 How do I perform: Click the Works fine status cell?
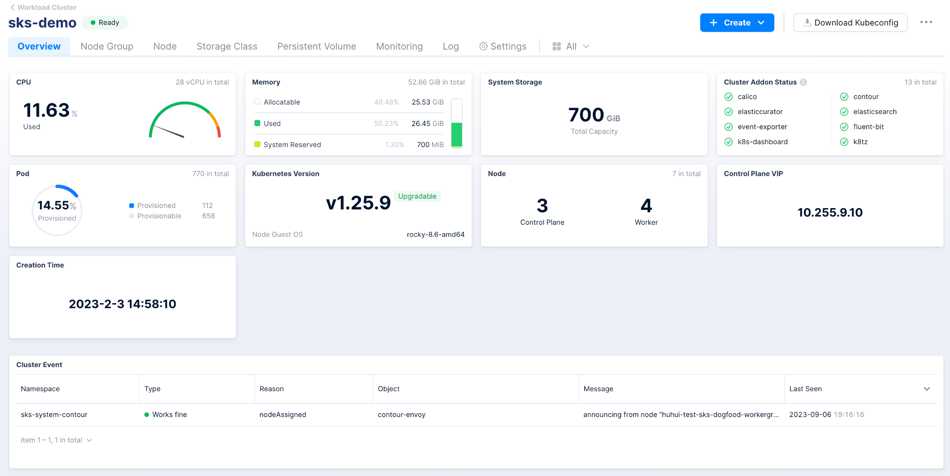point(165,415)
